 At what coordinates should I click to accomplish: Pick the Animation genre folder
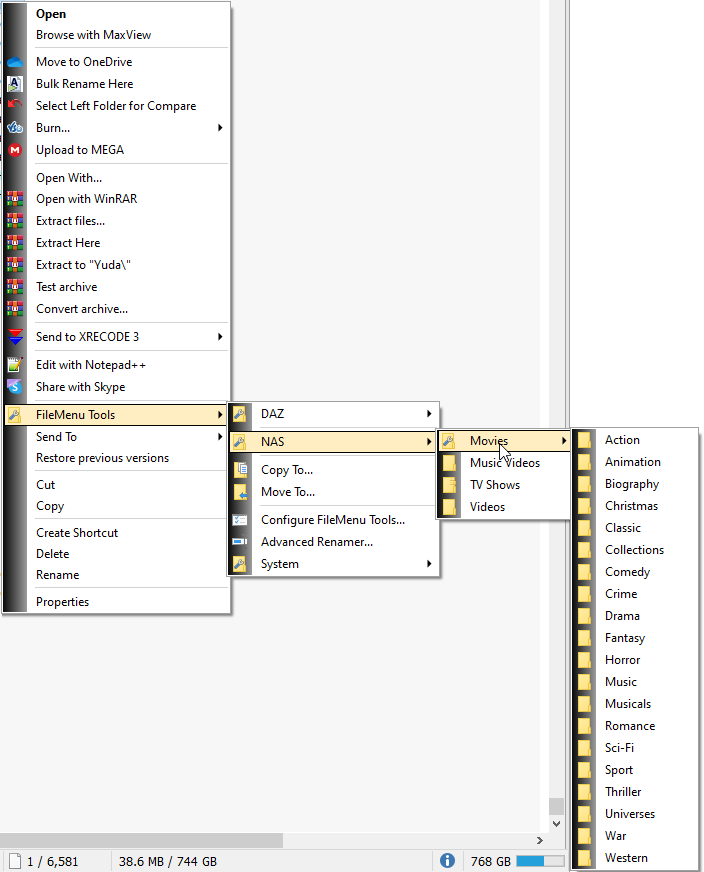(x=633, y=462)
